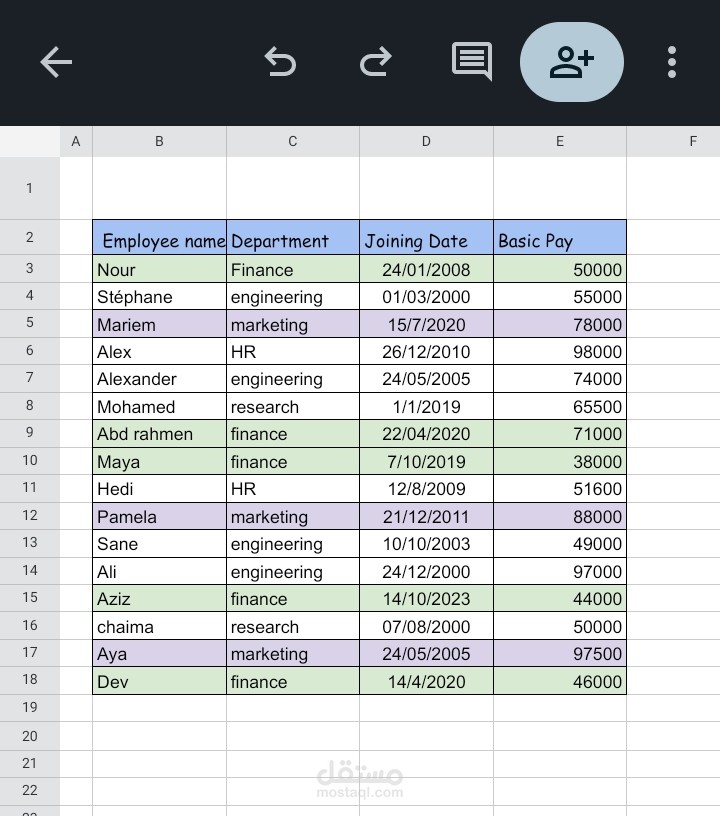Select column D header
Screen dimensions: 720x816
click(426, 142)
